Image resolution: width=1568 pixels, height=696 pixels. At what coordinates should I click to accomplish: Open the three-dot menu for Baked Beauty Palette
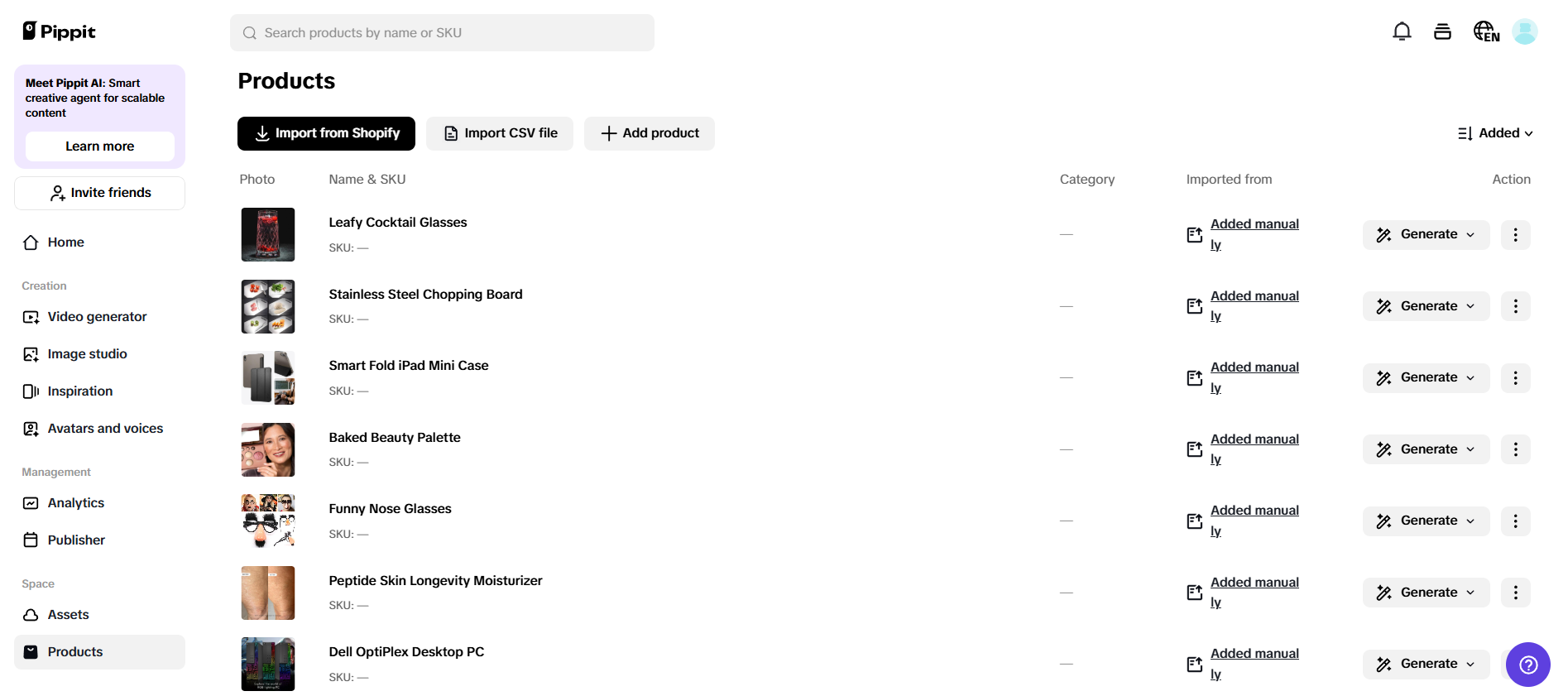click(x=1515, y=449)
